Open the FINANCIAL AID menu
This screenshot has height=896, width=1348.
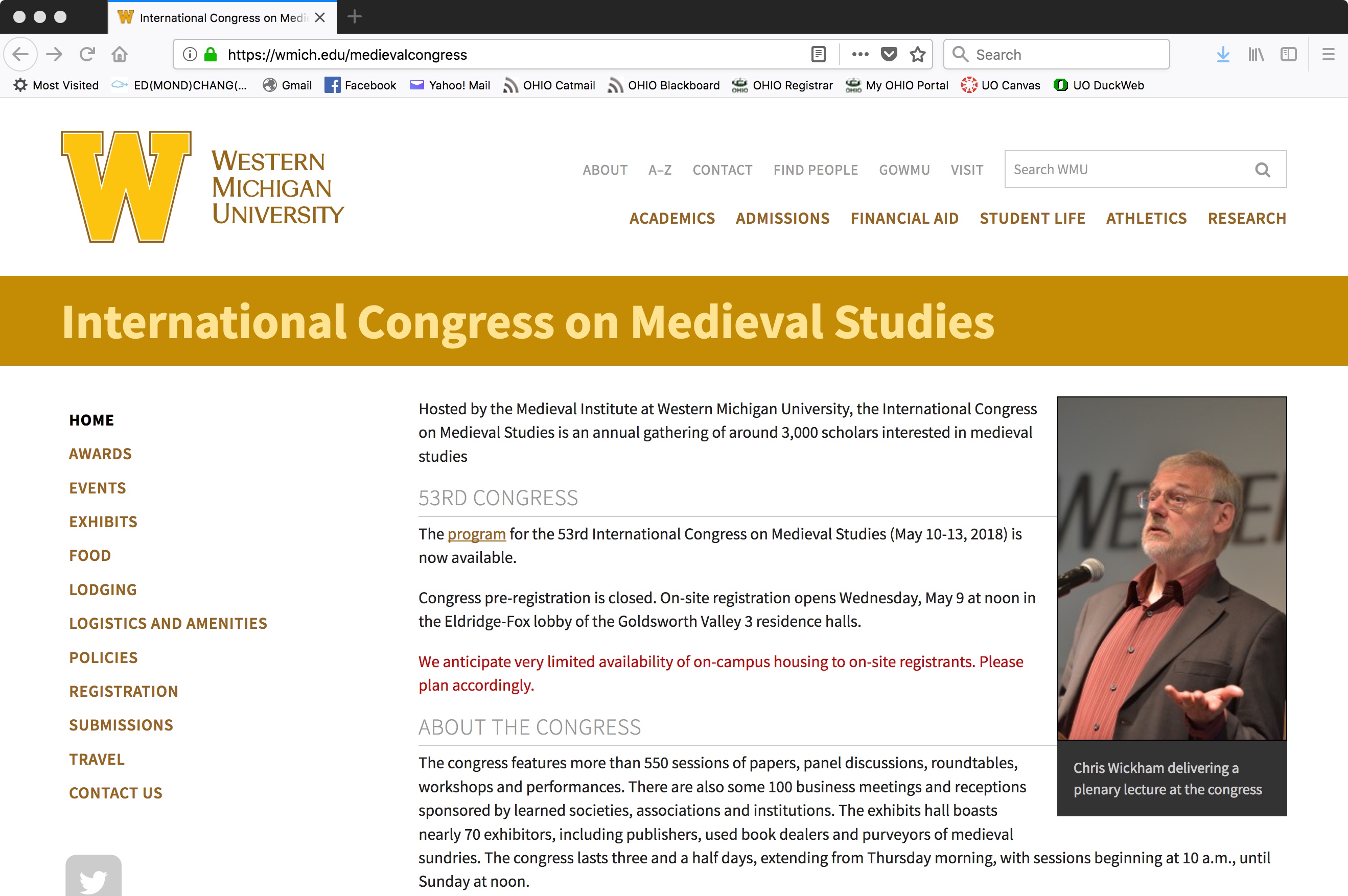[904, 218]
